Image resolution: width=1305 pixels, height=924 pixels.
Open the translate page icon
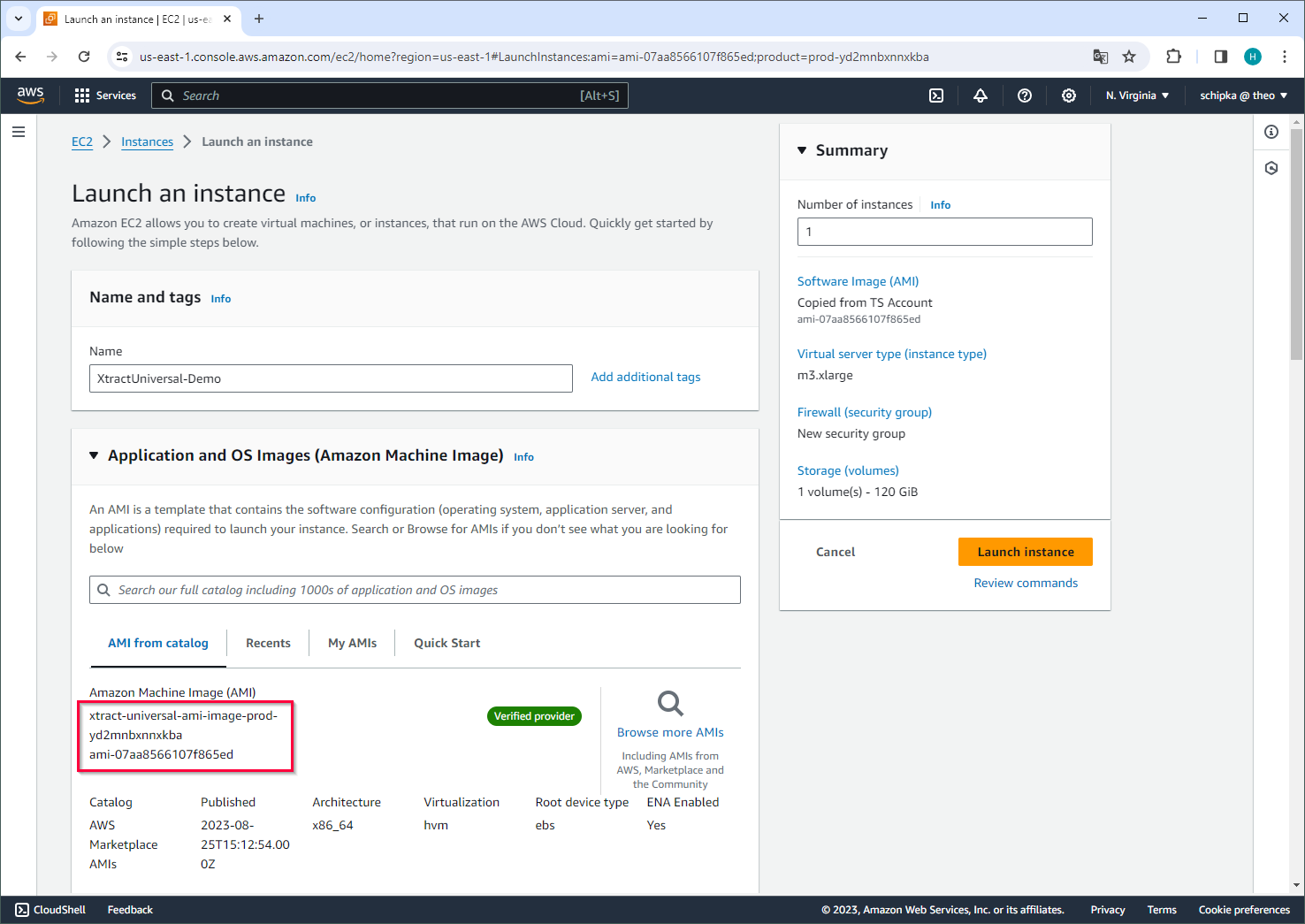click(x=1101, y=57)
